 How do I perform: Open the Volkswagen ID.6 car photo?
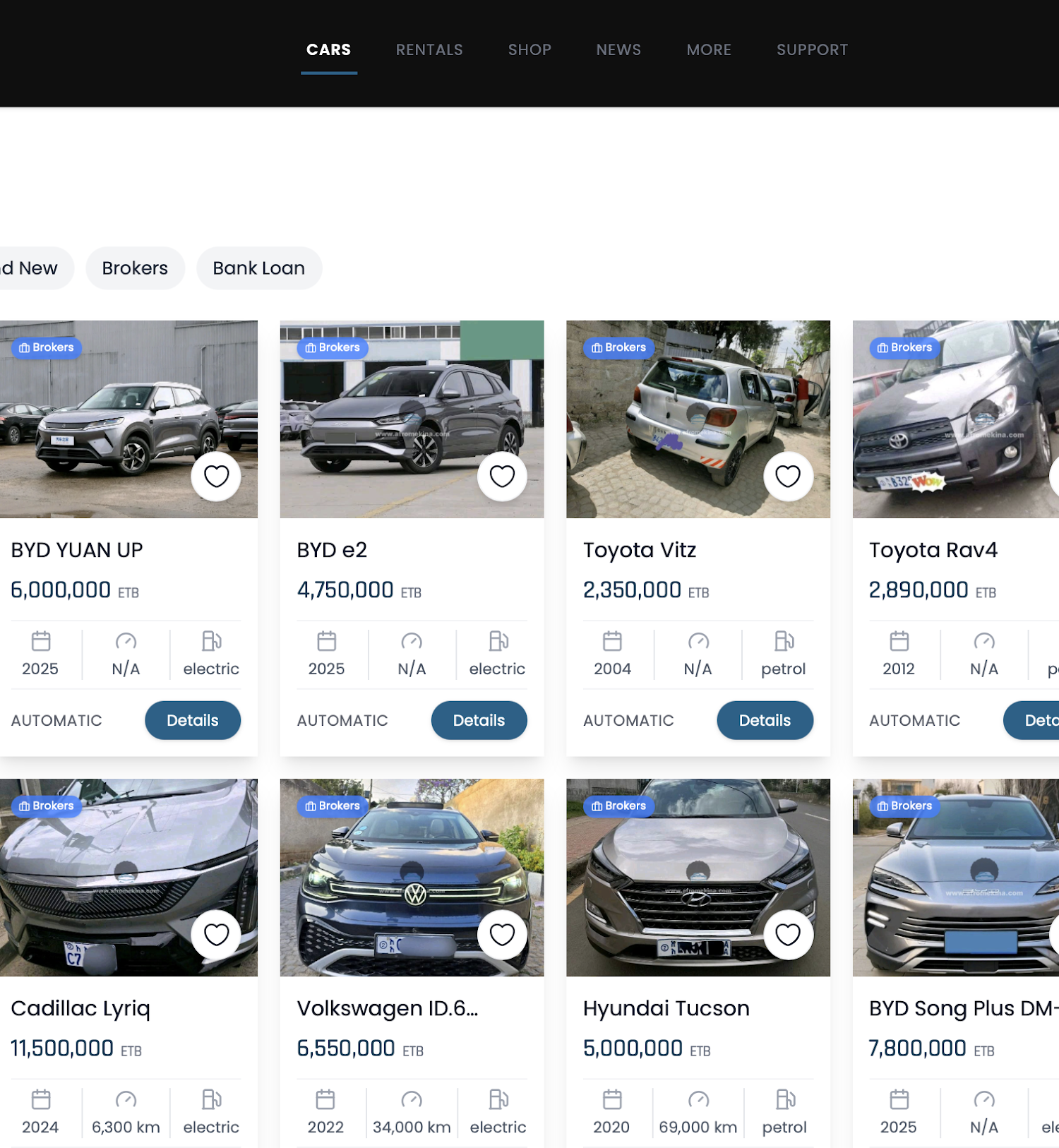412,878
